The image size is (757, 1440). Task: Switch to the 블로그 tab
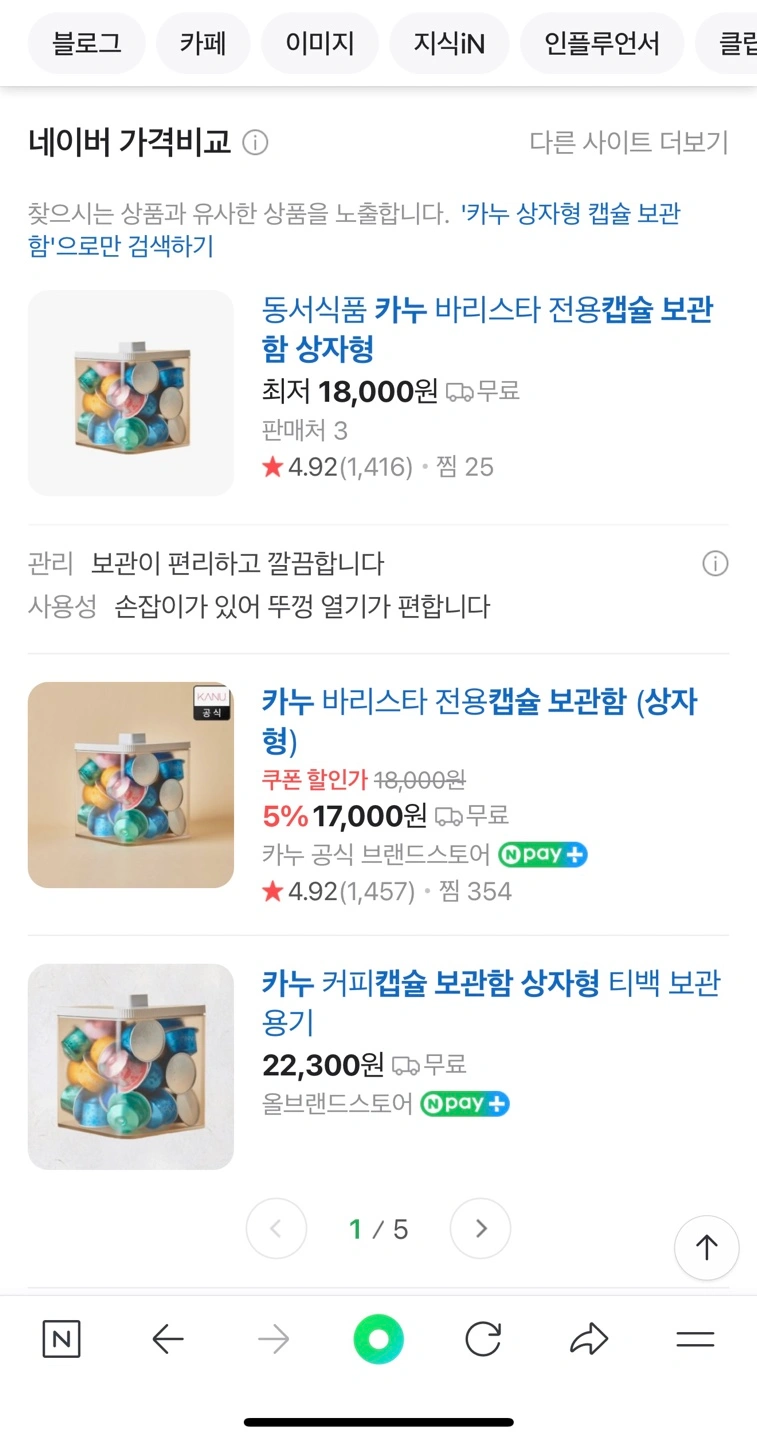click(87, 43)
